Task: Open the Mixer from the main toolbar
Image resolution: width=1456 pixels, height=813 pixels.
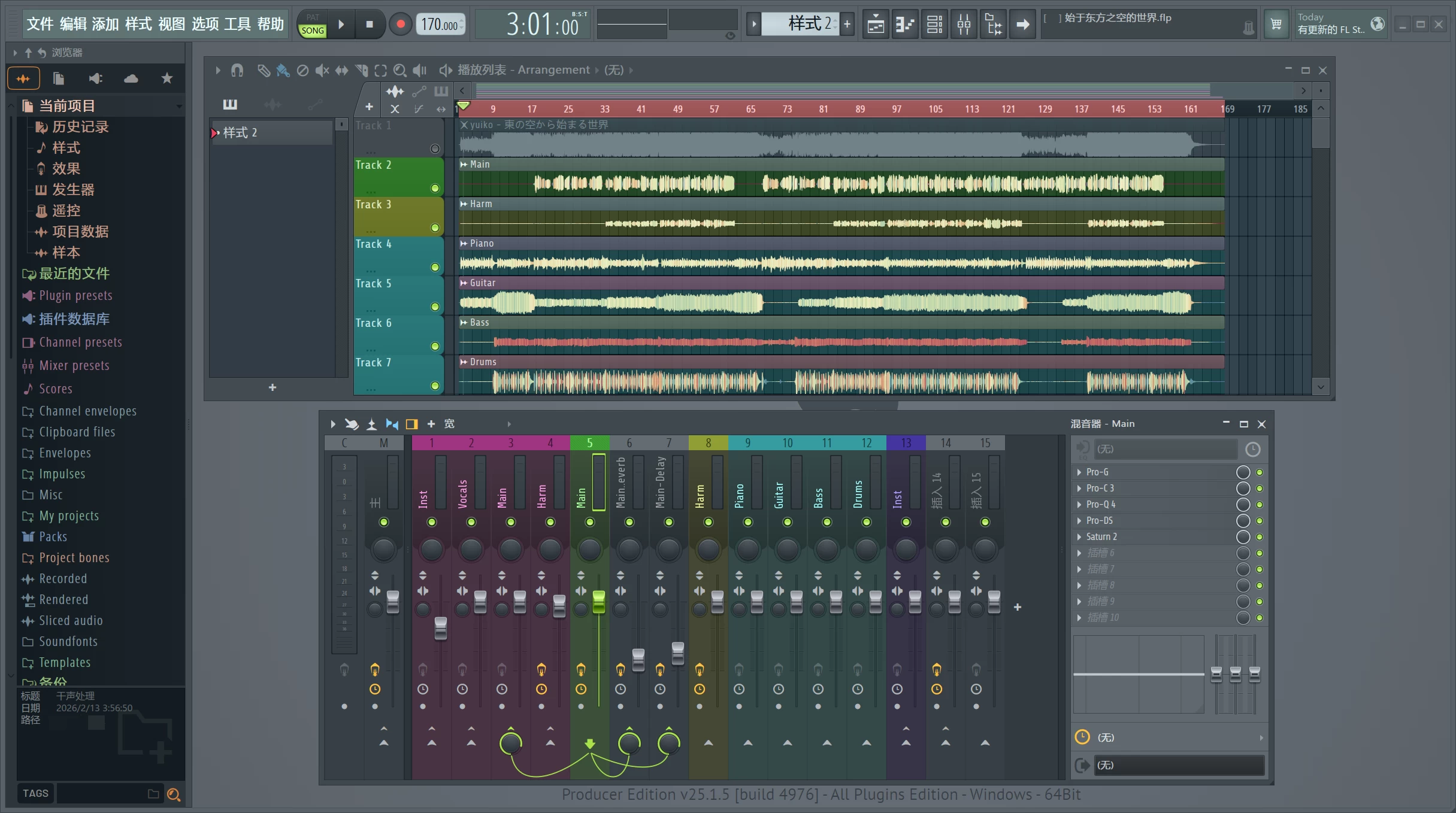Action: pyautogui.click(x=963, y=24)
